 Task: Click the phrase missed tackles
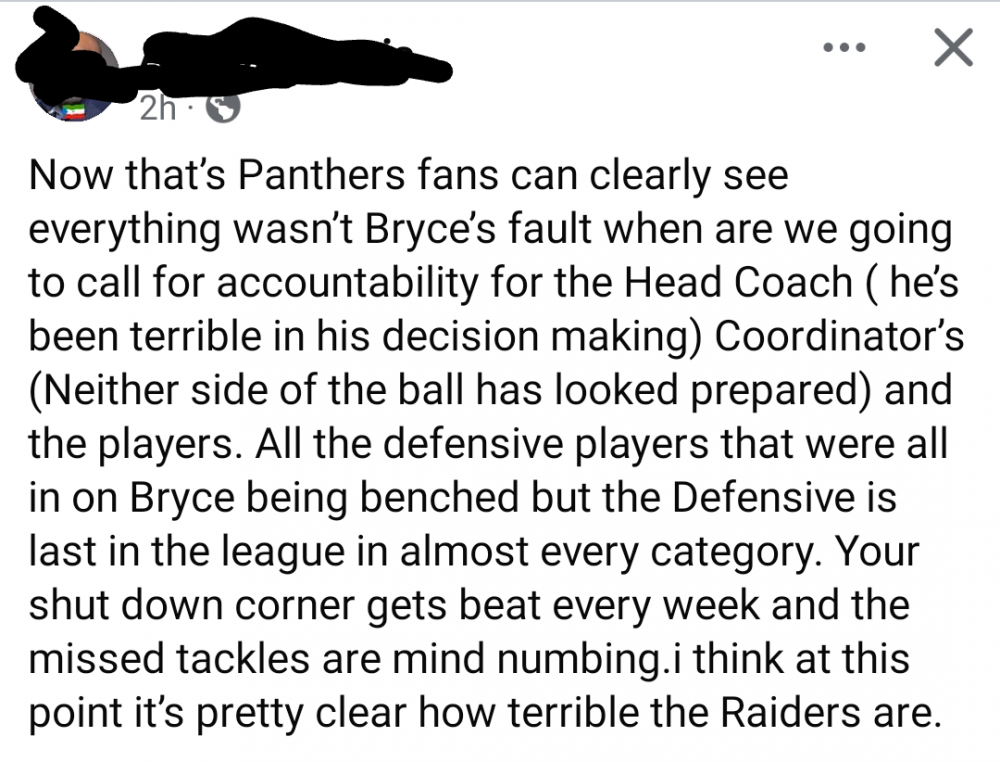[142, 660]
